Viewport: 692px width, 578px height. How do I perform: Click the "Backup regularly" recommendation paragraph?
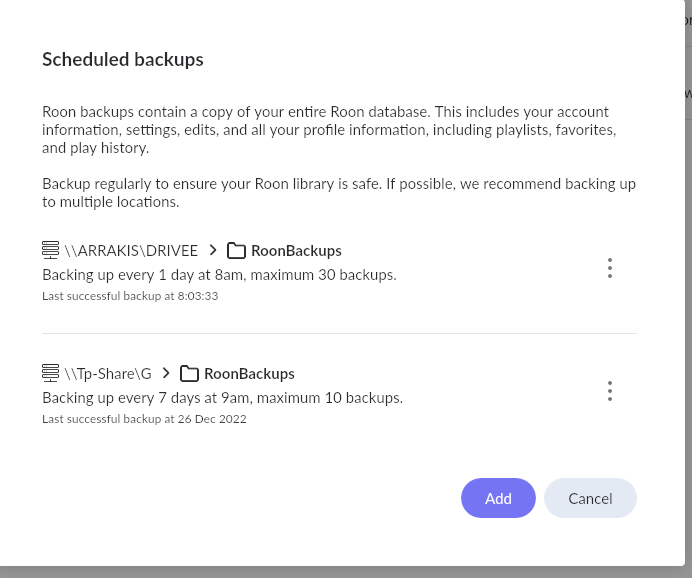click(x=338, y=193)
